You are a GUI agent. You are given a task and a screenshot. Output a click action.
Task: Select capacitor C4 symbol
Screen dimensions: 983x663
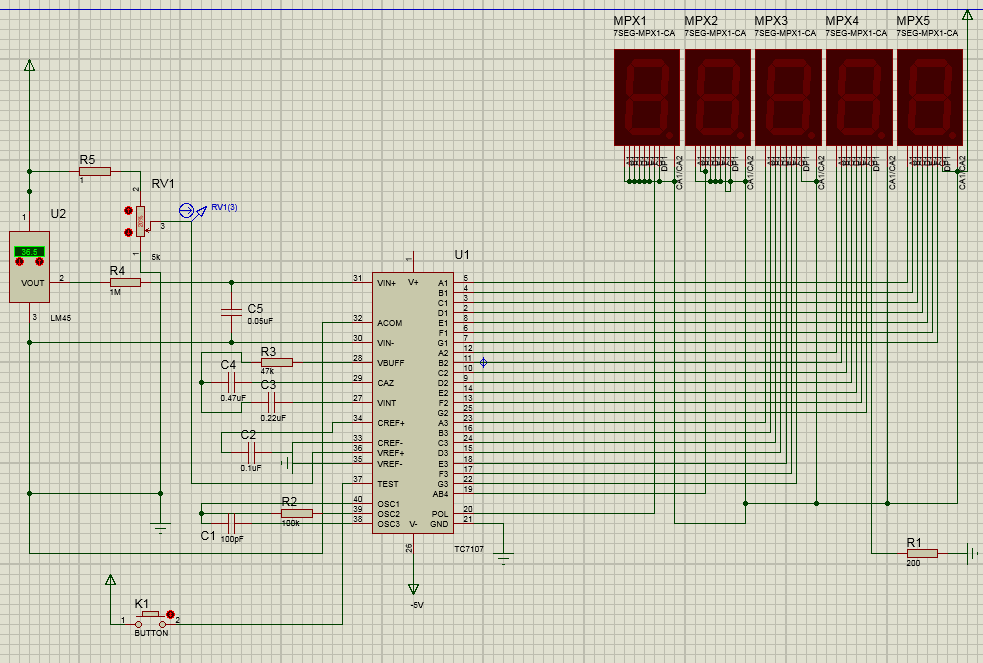[x=231, y=382]
